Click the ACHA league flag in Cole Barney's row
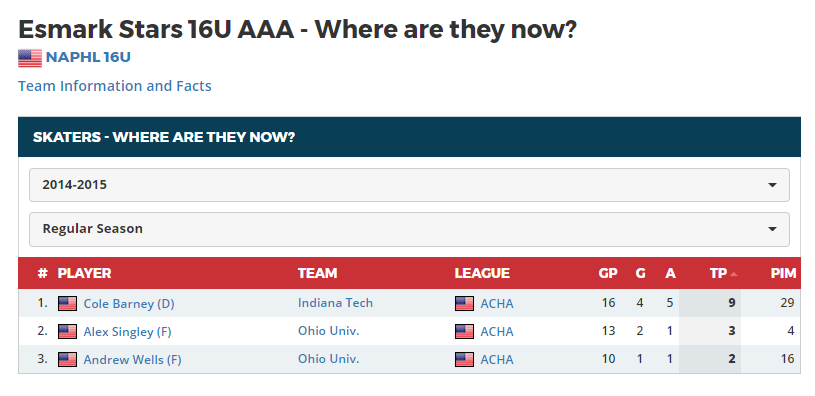The width and height of the screenshot is (815, 396). pyautogui.click(x=464, y=303)
